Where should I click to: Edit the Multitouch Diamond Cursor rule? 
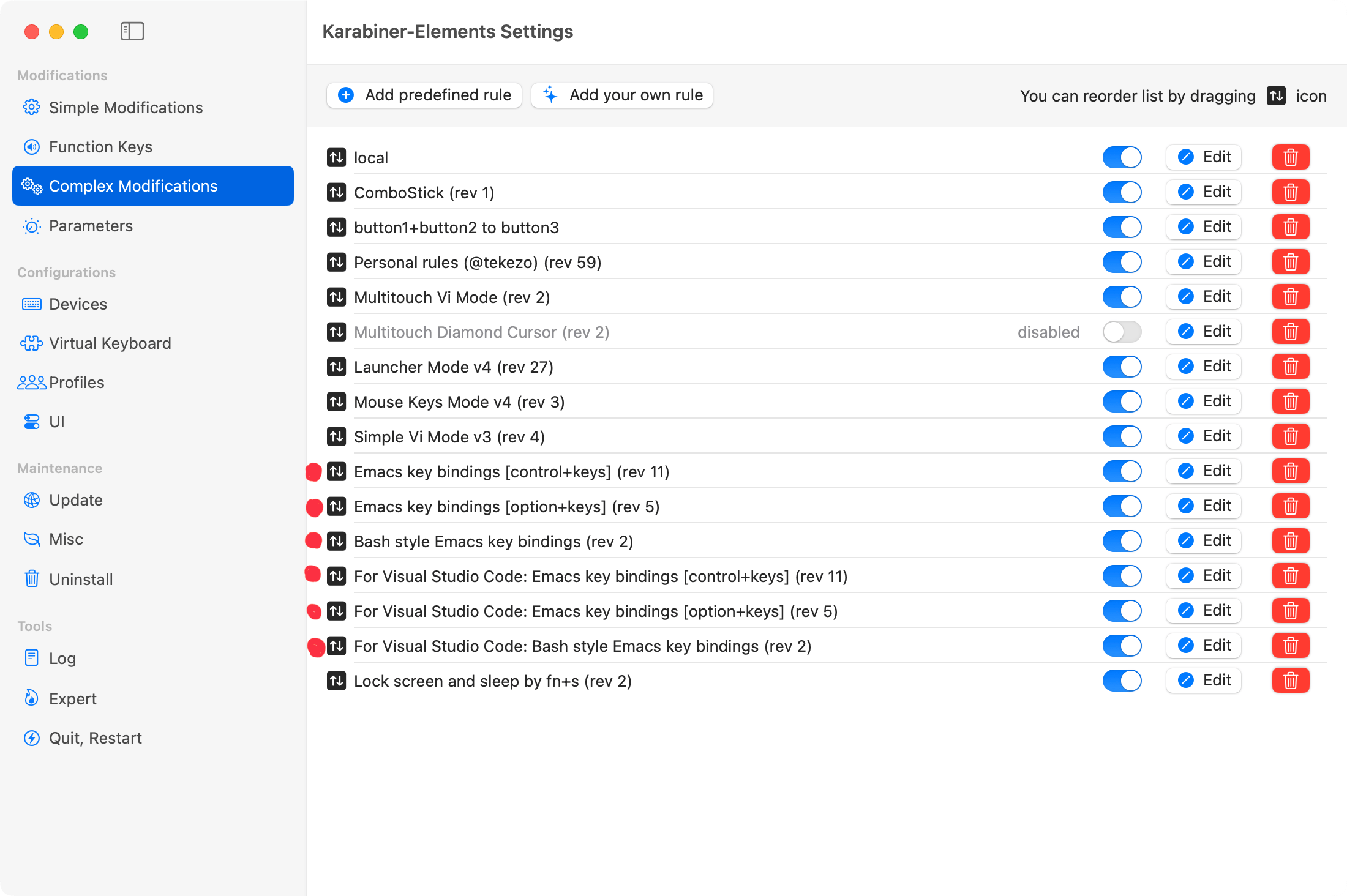[x=1204, y=332]
